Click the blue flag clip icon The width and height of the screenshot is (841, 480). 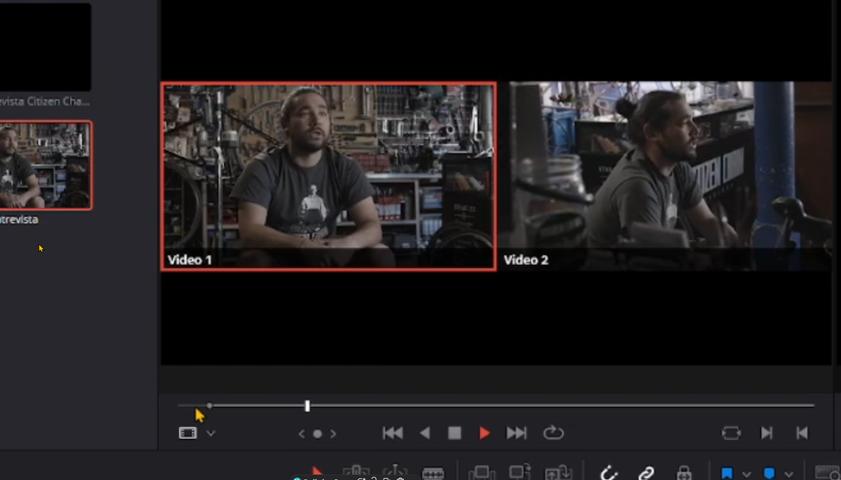[727, 473]
